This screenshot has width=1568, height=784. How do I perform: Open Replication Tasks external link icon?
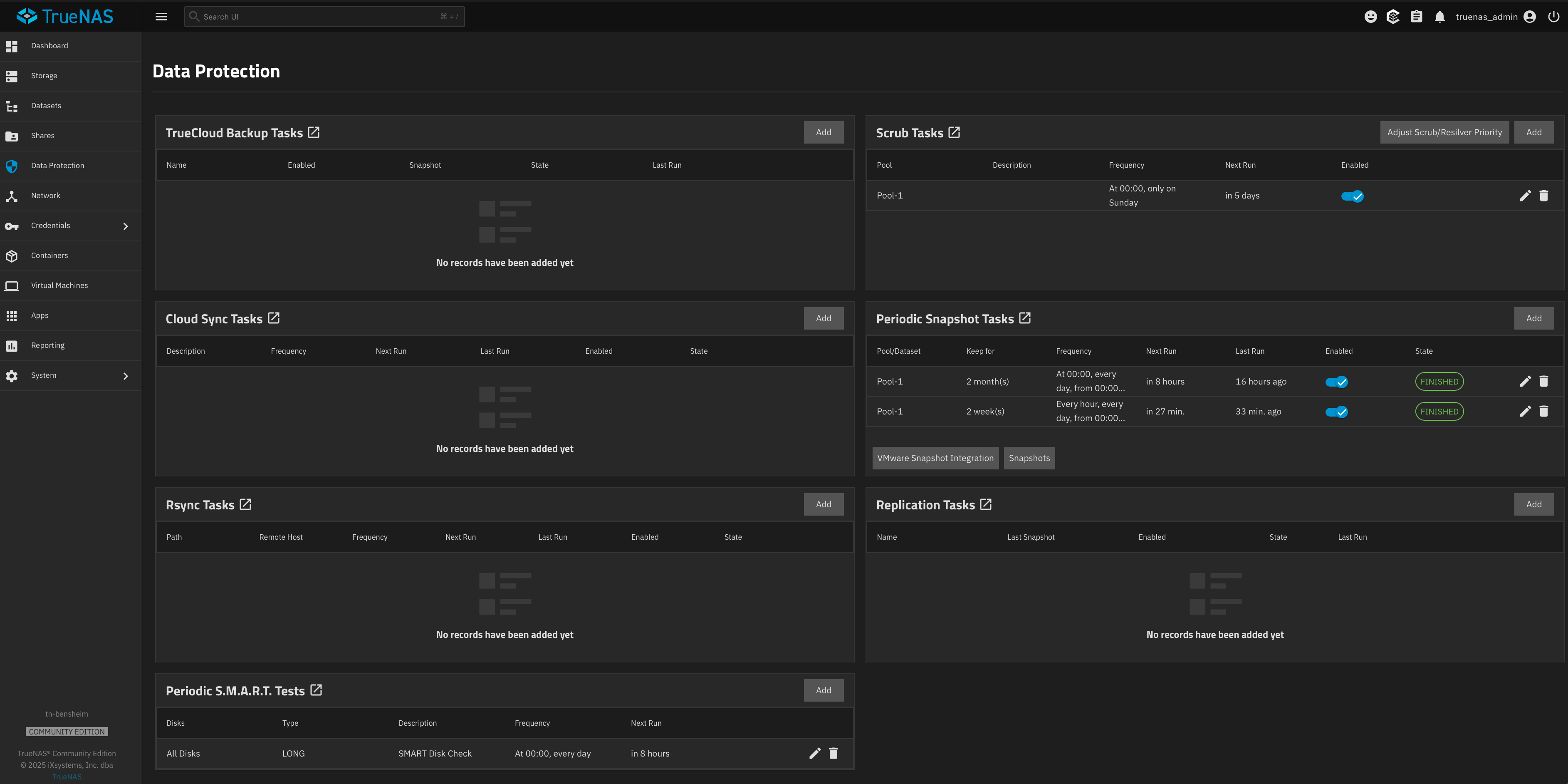(x=985, y=504)
